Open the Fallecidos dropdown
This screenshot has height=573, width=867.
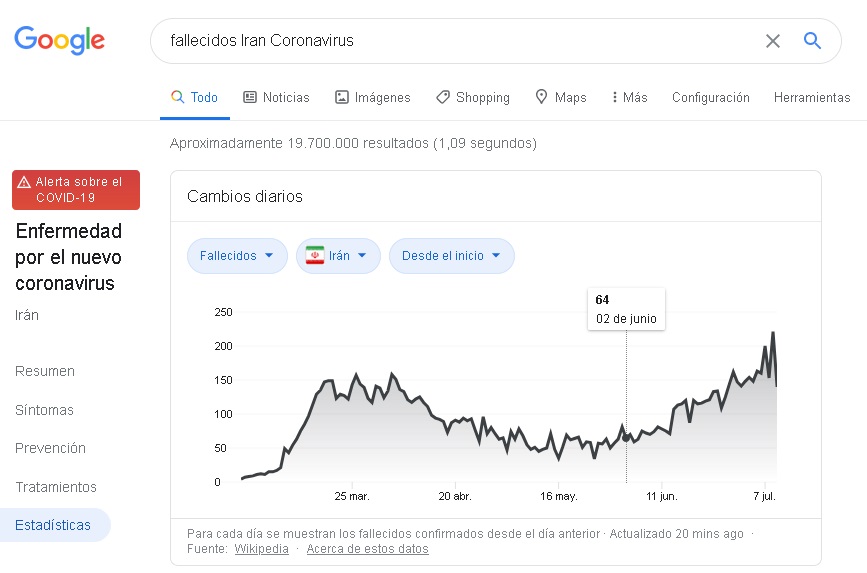tap(237, 256)
